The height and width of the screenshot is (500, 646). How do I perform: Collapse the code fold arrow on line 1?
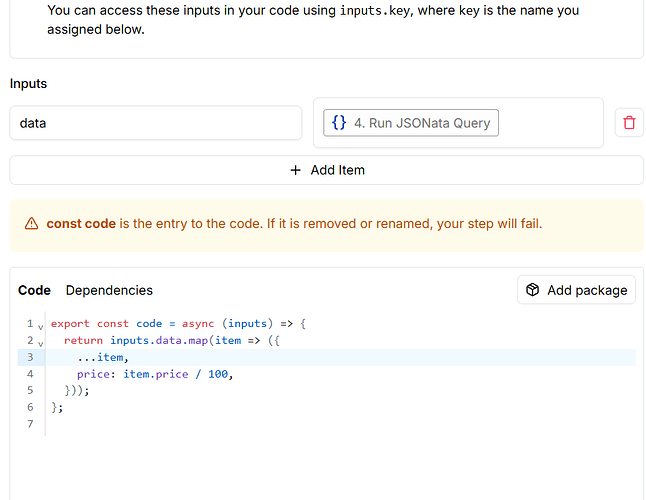(x=40, y=325)
